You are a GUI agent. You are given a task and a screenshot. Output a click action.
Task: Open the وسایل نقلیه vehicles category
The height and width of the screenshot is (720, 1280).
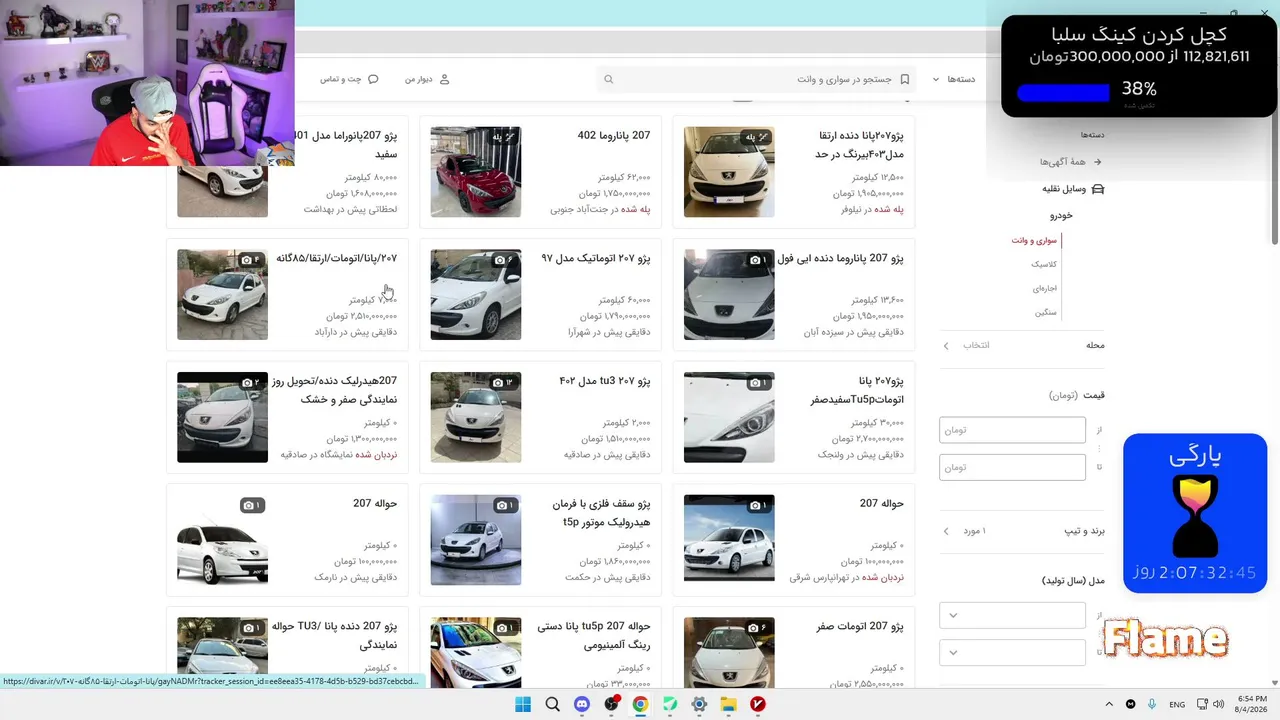tap(1063, 189)
